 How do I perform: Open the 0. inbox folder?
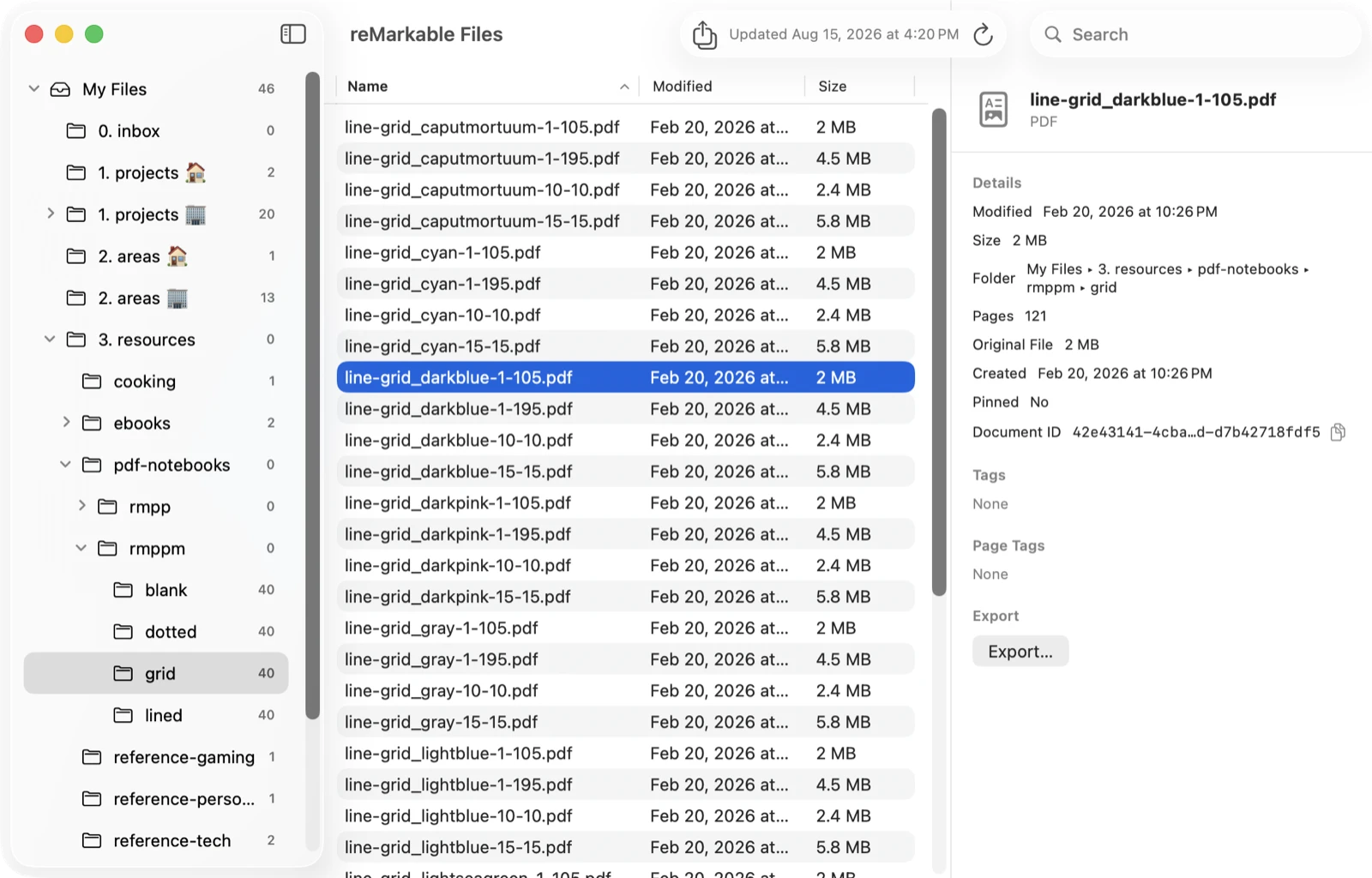pos(156,131)
